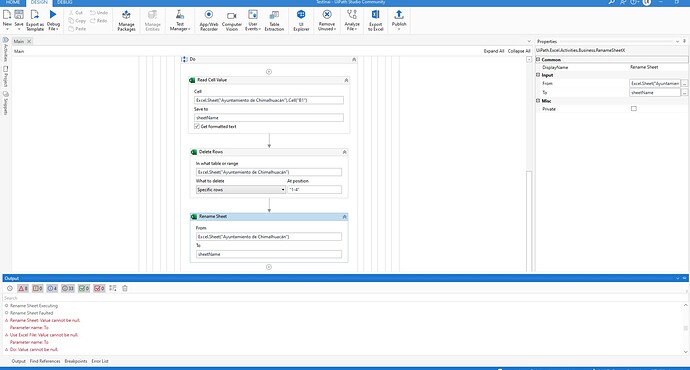The width and height of the screenshot is (690, 370).
Task: Open the Error List tab
Action: pos(100,361)
